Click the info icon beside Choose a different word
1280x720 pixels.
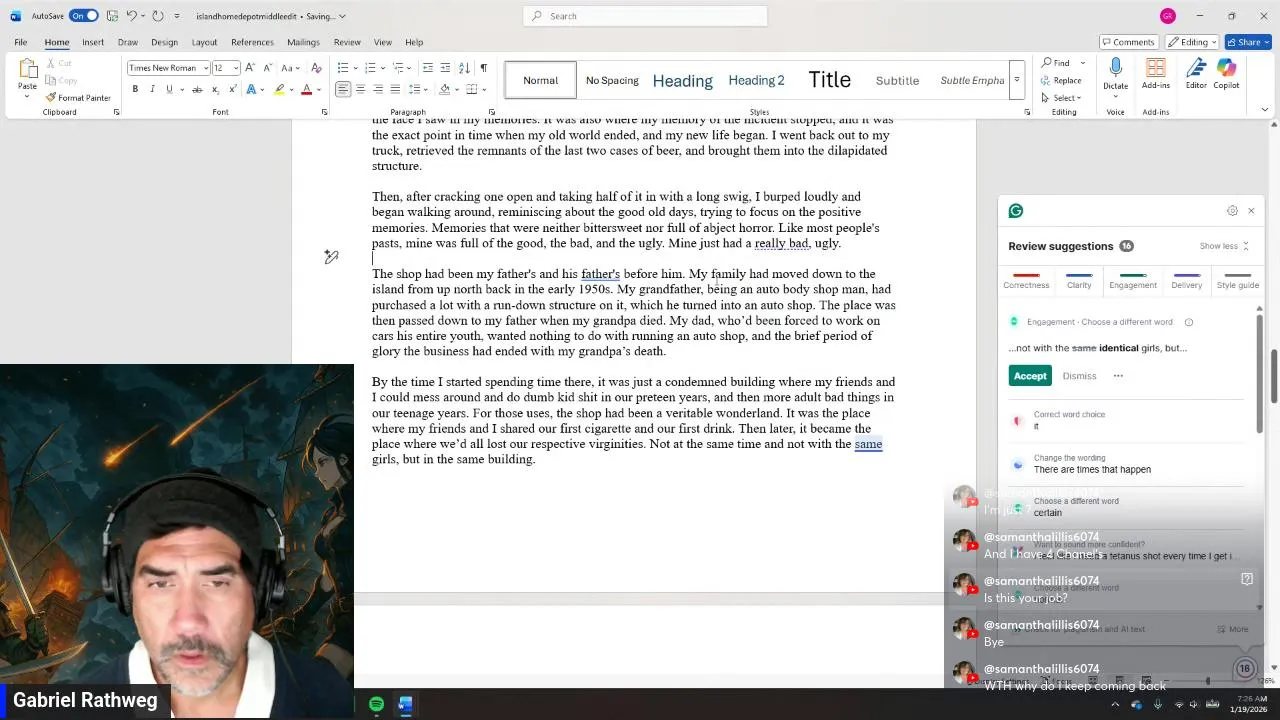1189,322
